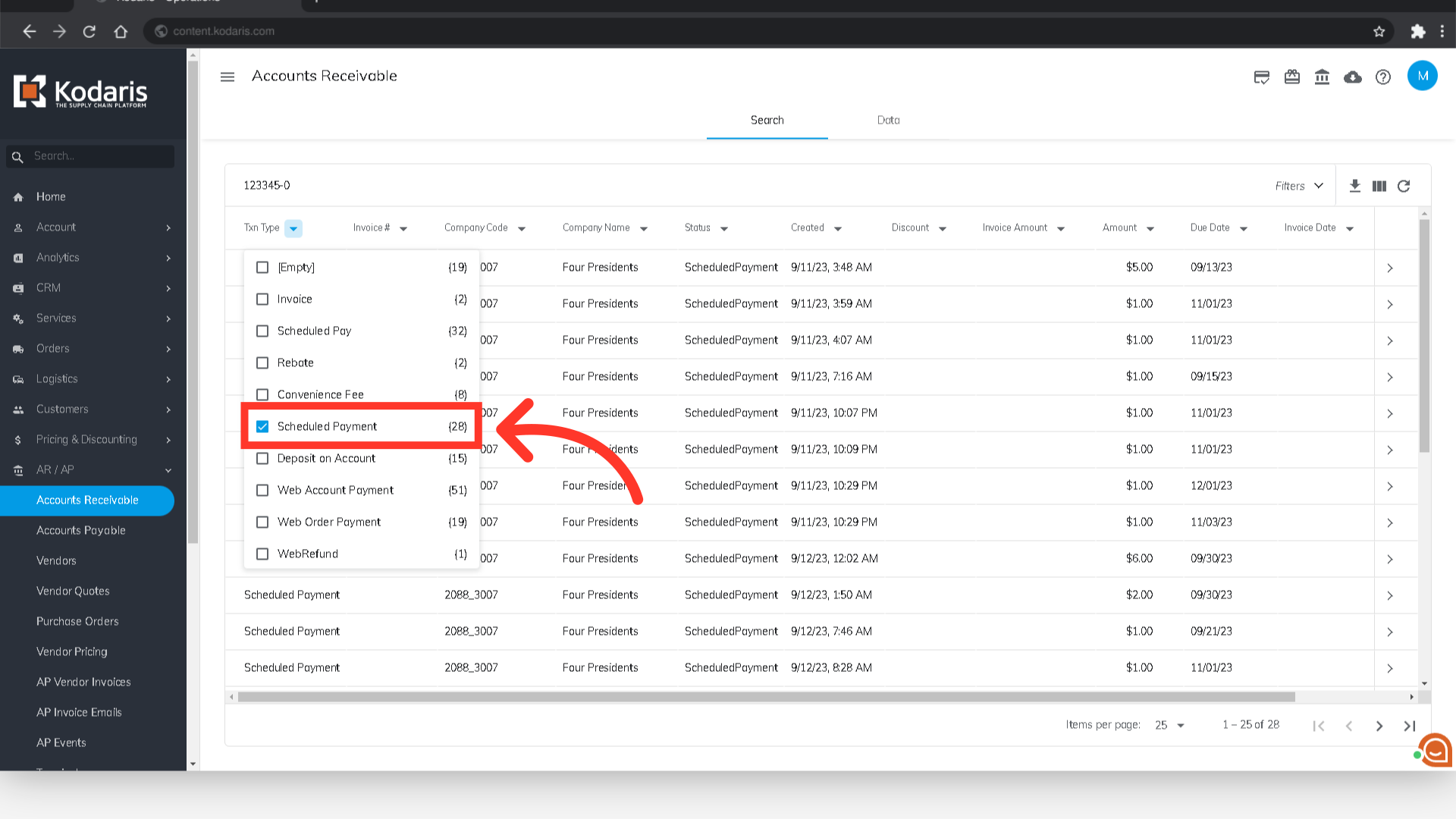Open the Items per page dropdown

point(1169,725)
